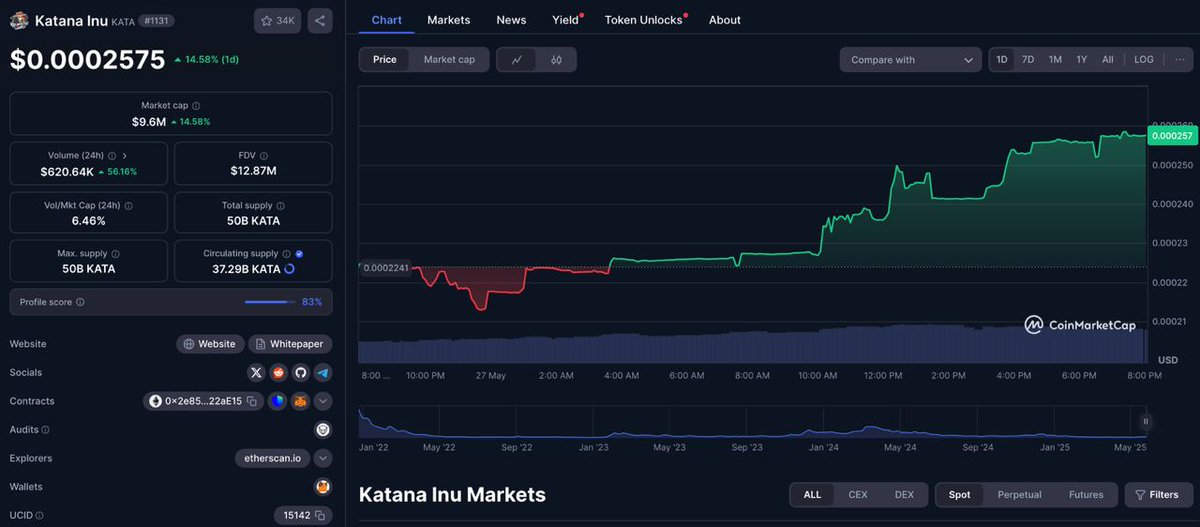This screenshot has height=527, width=1200.
Task: Open the Yield tab
Action: [566, 20]
